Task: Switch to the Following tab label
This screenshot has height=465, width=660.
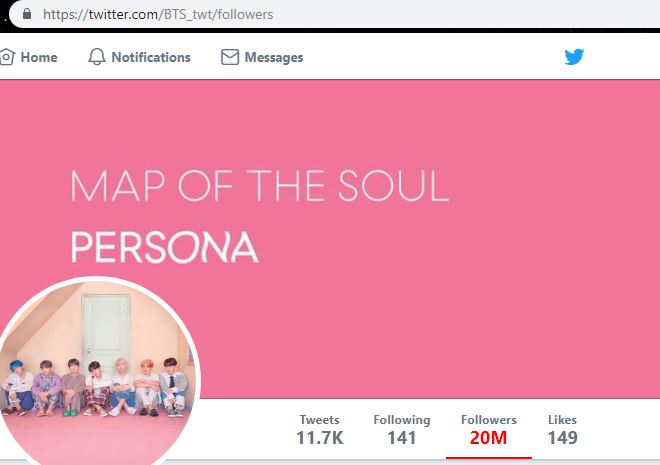Action: tap(402, 420)
